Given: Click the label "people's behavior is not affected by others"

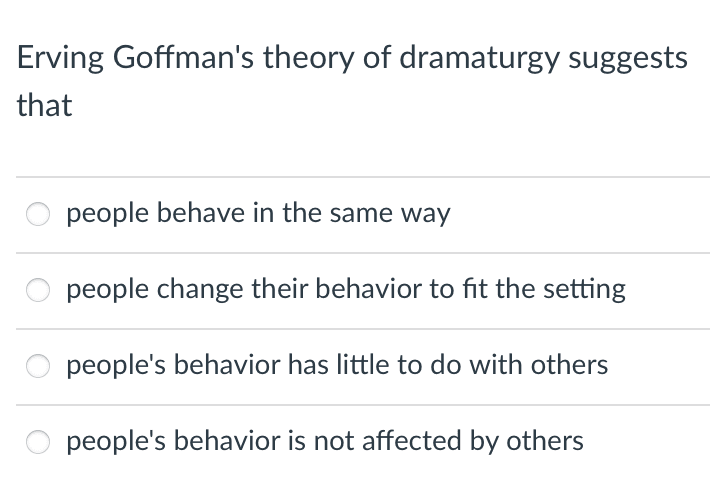Looking at the screenshot, I should (x=325, y=441).
